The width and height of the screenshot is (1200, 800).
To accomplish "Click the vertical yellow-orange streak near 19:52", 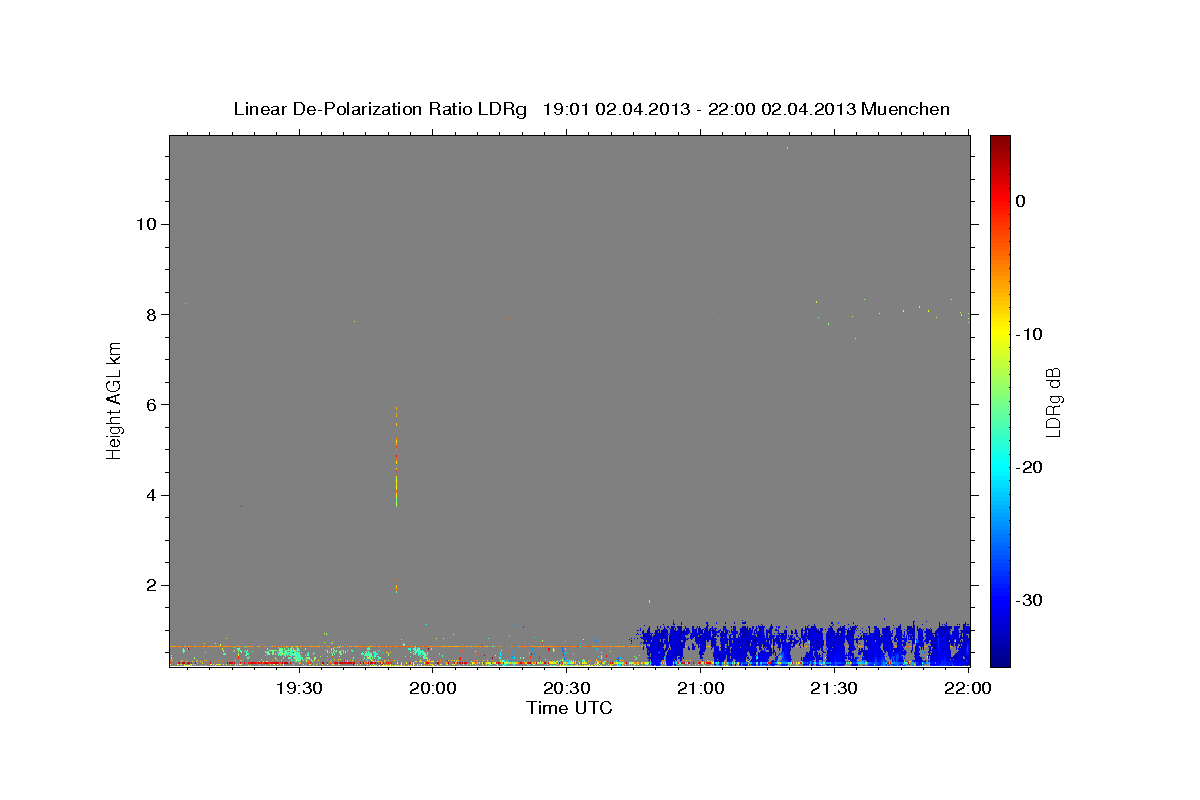I will pyautogui.click(x=397, y=456).
